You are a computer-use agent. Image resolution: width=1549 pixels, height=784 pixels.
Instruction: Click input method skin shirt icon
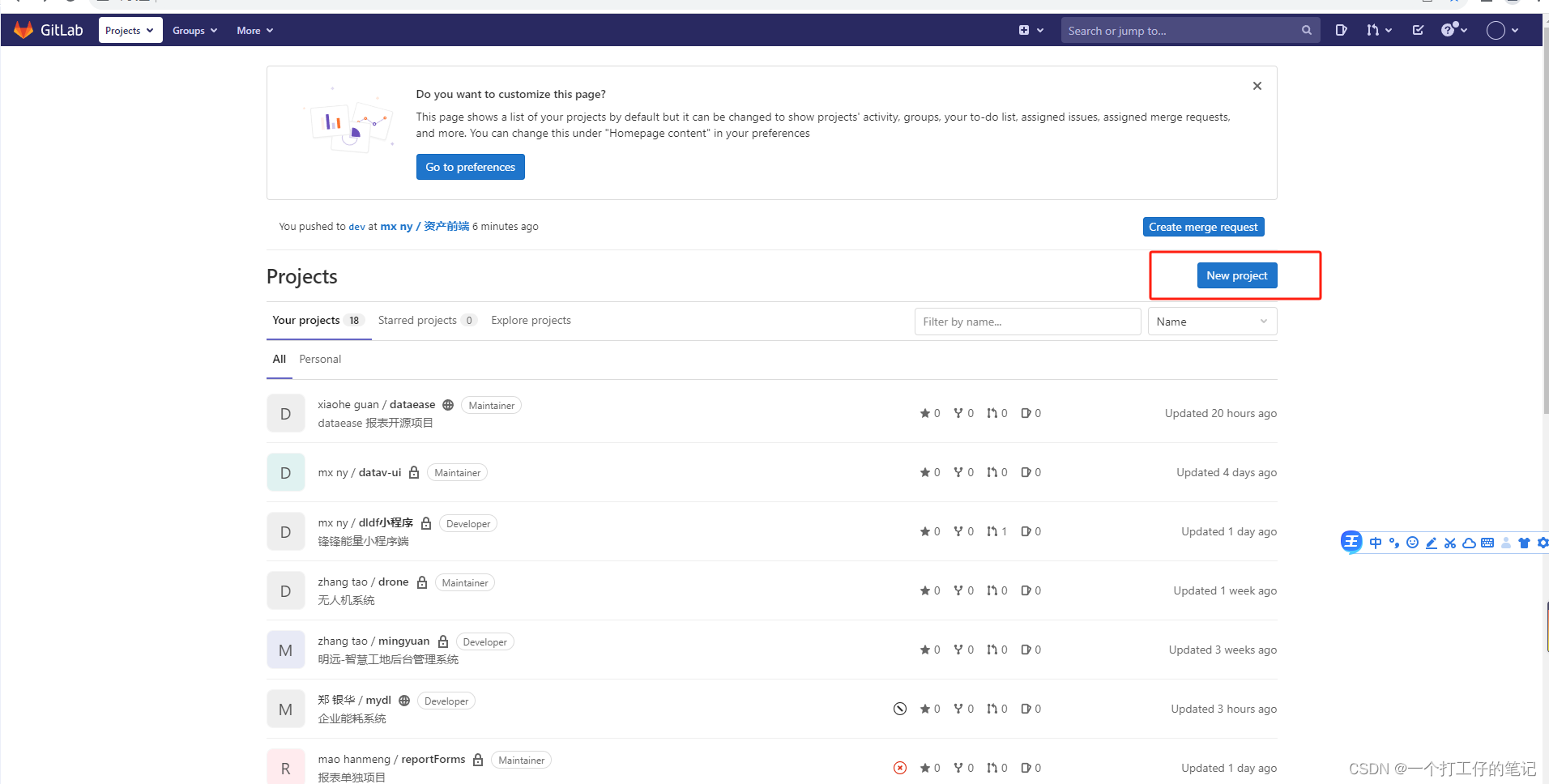[x=1524, y=543]
